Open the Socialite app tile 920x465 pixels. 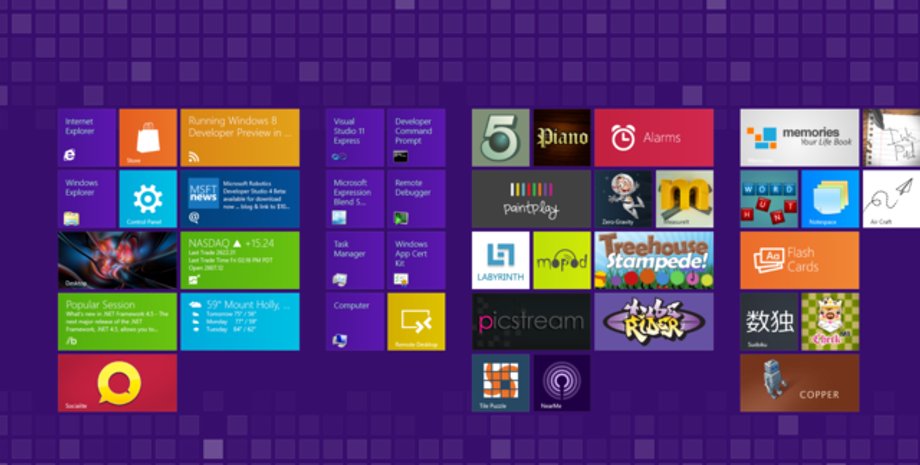117,382
